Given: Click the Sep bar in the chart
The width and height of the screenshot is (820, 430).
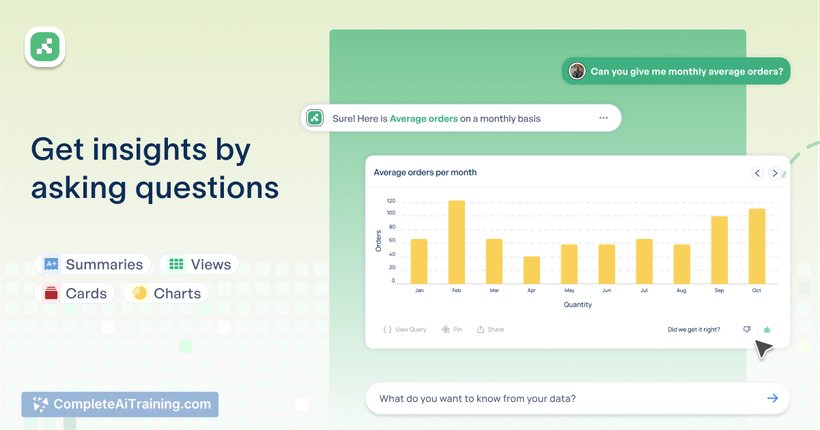Looking at the screenshot, I should click(719, 250).
